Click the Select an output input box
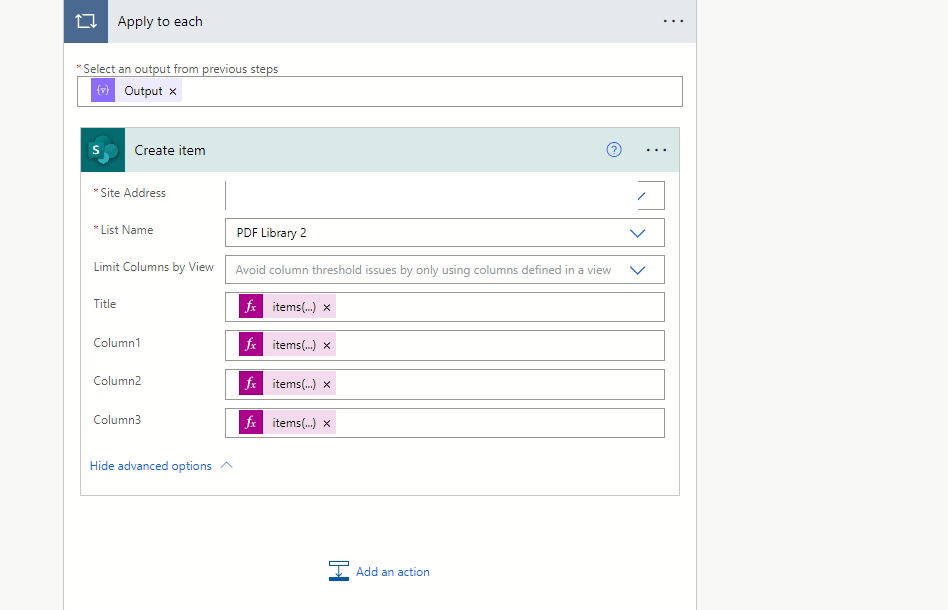Viewport: 948px width, 610px height. coord(380,91)
